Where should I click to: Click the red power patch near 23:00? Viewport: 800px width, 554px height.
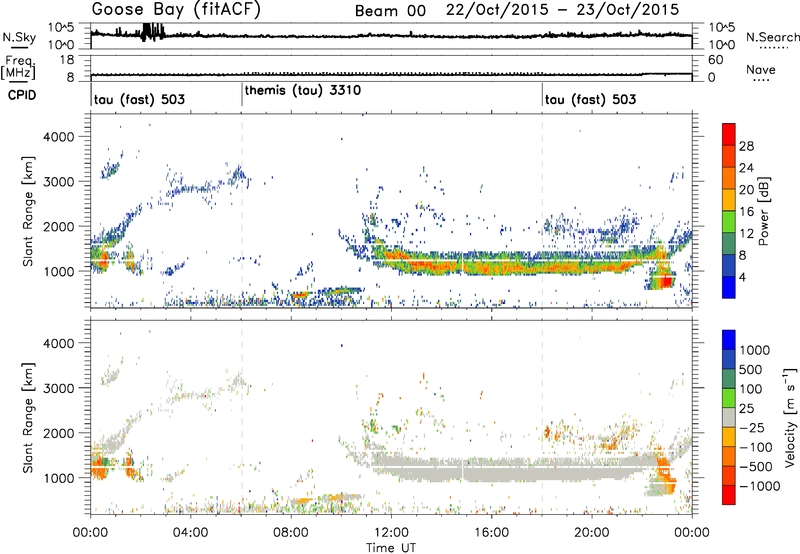click(665, 281)
